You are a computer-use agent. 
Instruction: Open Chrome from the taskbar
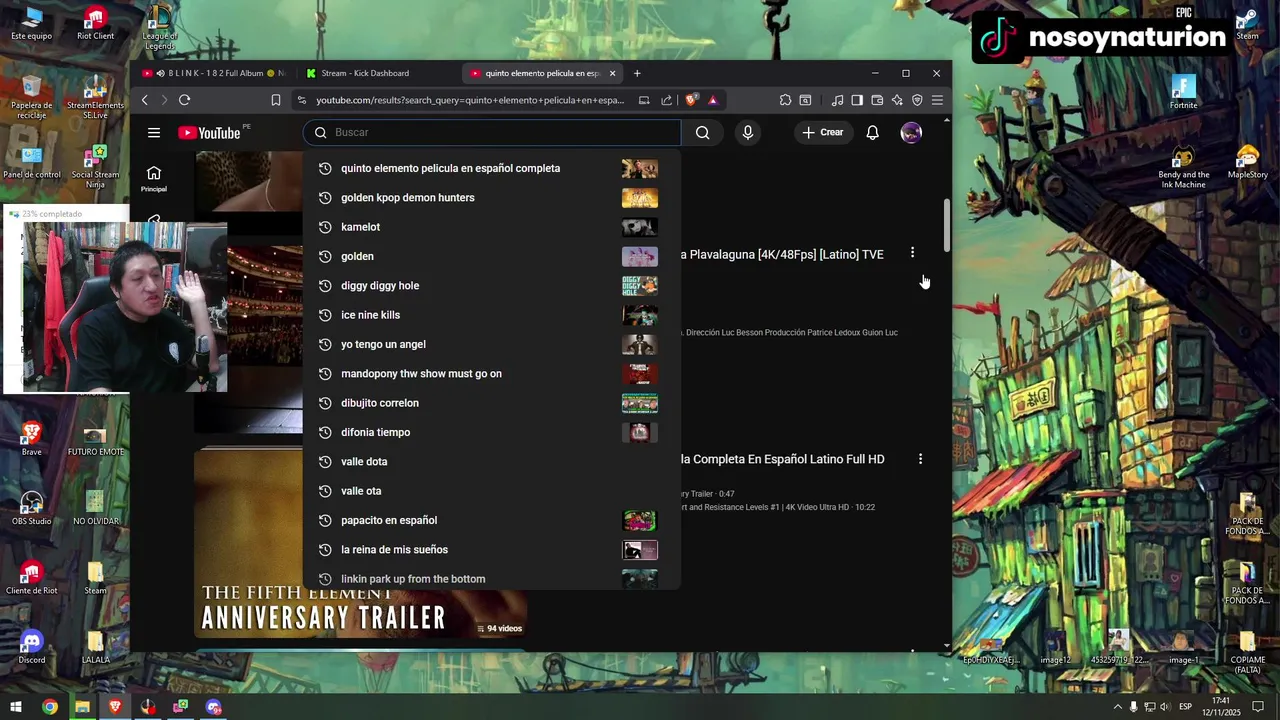(x=49, y=707)
